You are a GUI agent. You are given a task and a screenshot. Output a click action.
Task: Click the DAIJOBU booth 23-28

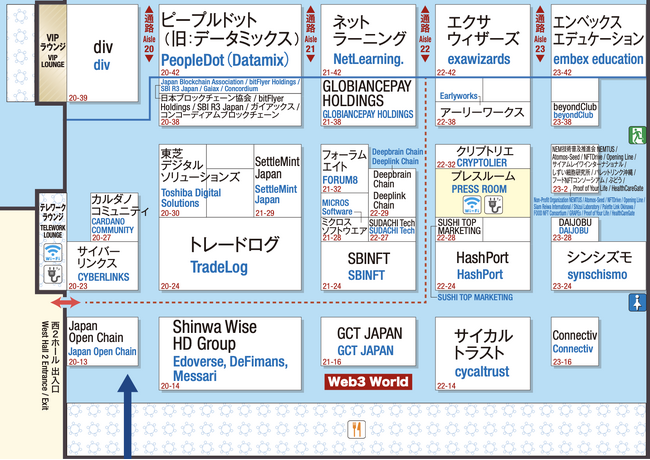[575, 229]
